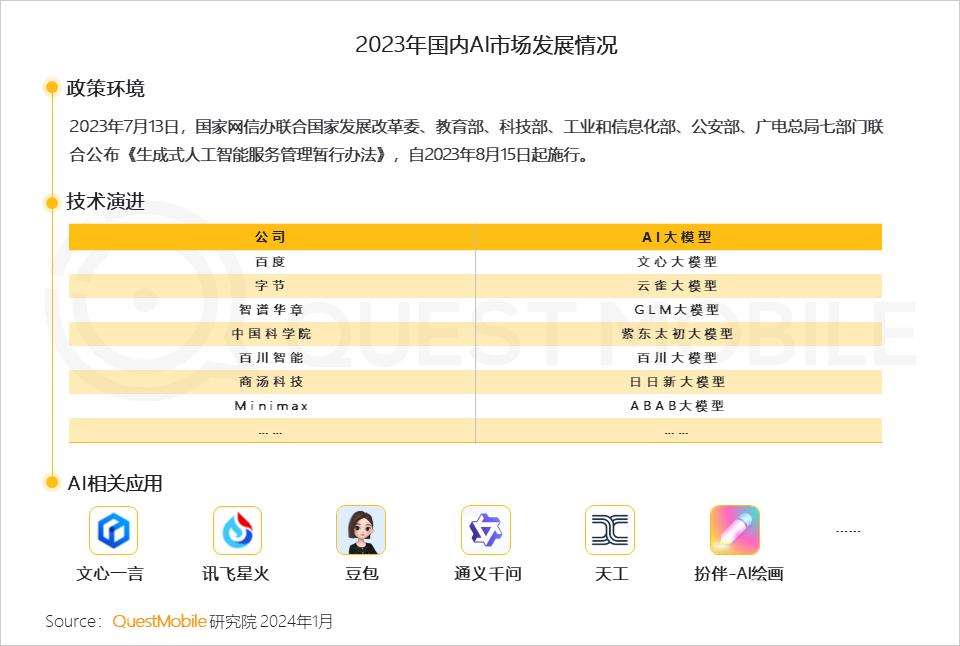Screen dimensions: 960x646
Task: Click the 讯飞星火 label text
Action: click(236, 574)
